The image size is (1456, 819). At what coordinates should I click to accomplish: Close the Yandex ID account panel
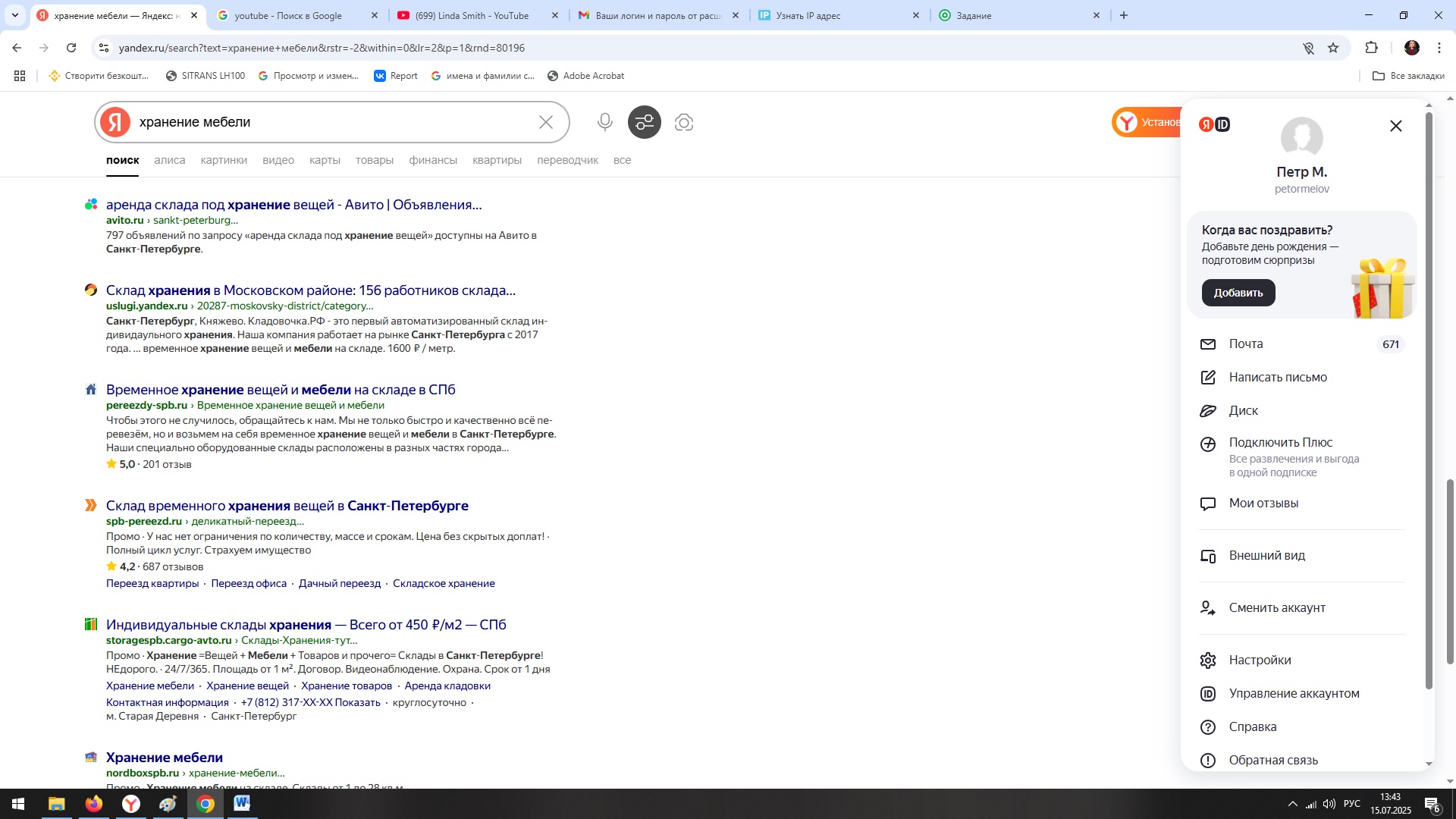point(1396,126)
